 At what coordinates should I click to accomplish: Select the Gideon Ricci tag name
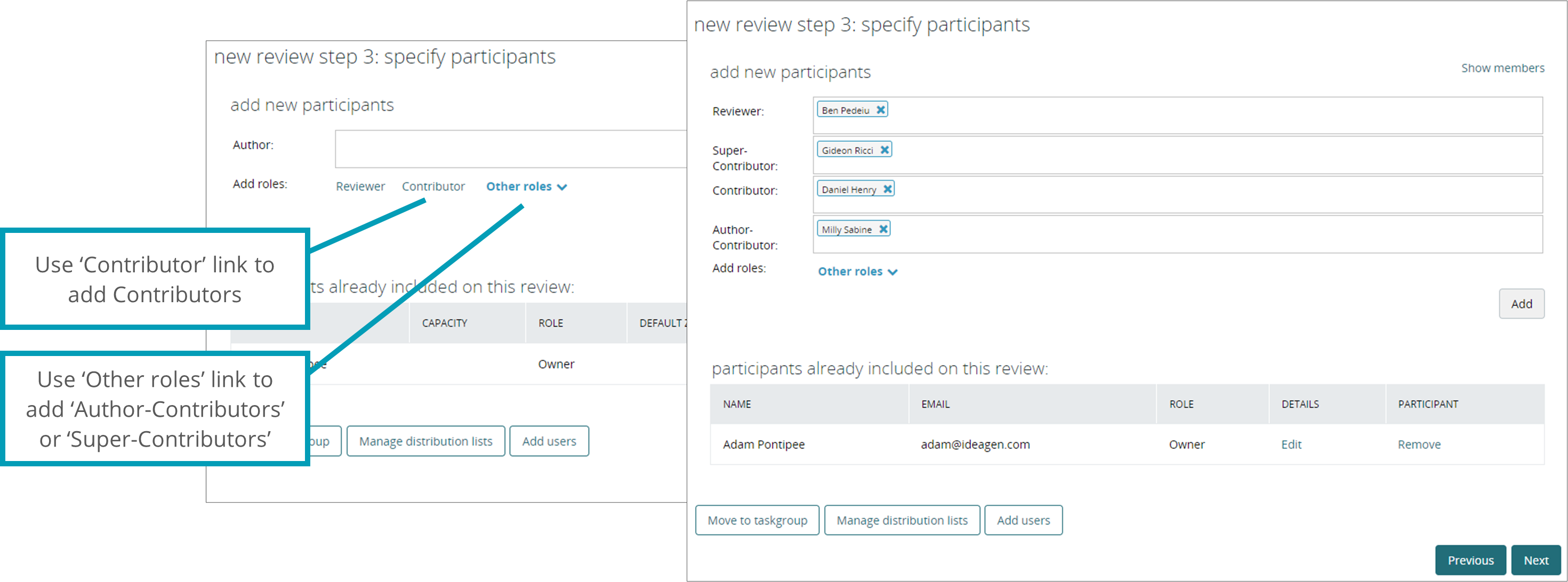pos(847,150)
